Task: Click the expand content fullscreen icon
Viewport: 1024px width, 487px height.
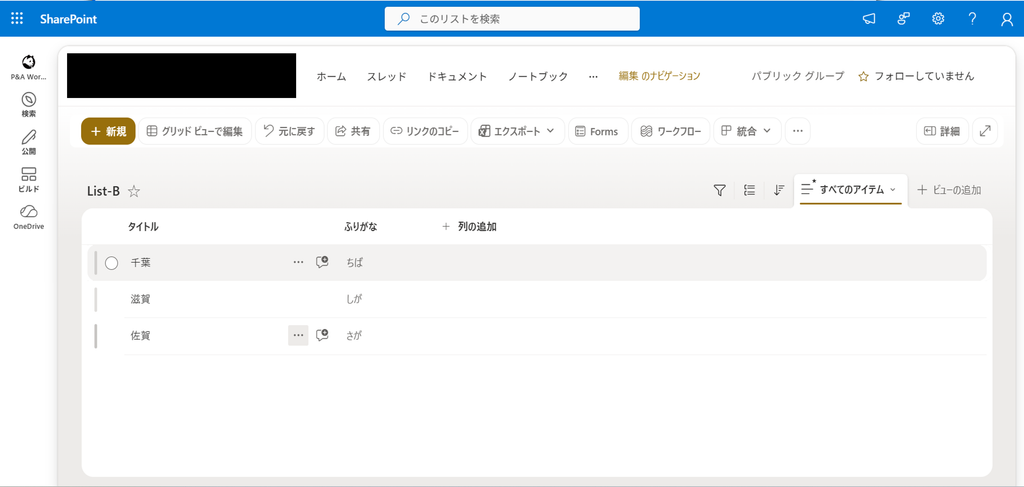Action: [x=985, y=131]
